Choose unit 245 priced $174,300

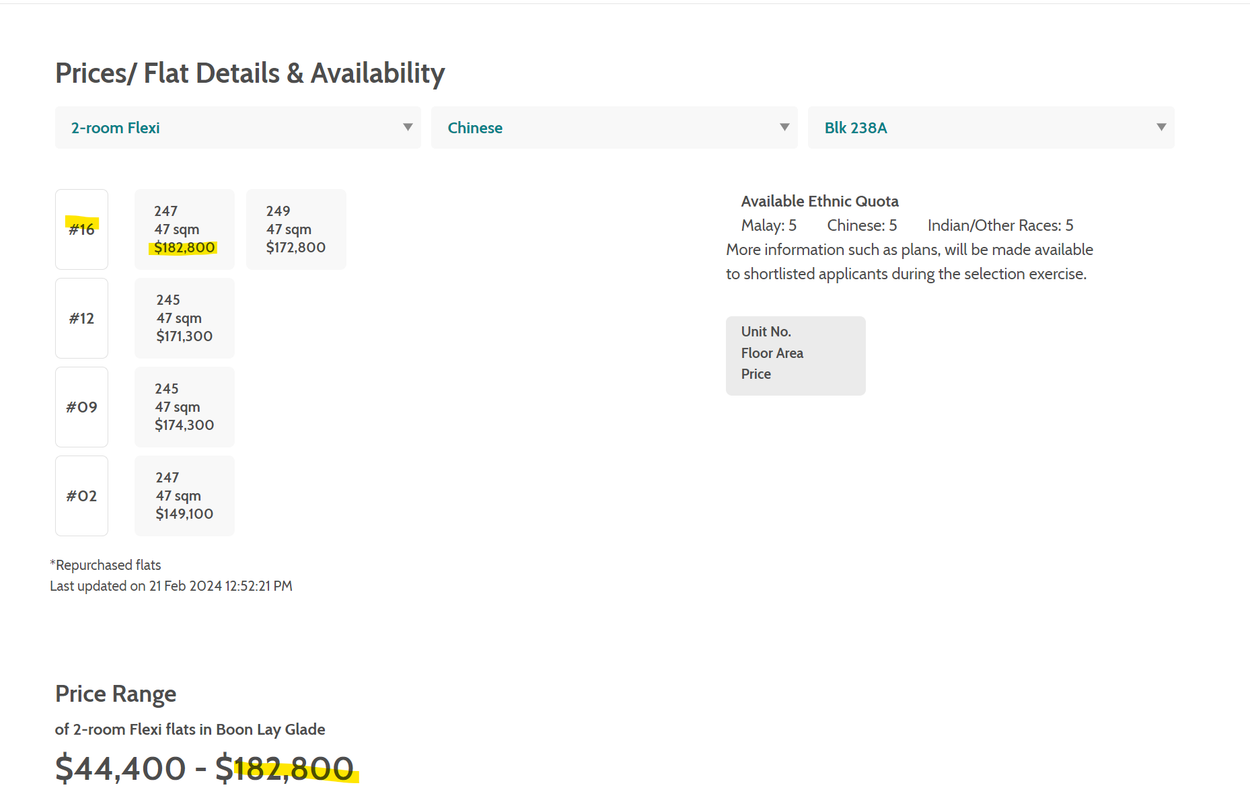point(185,407)
